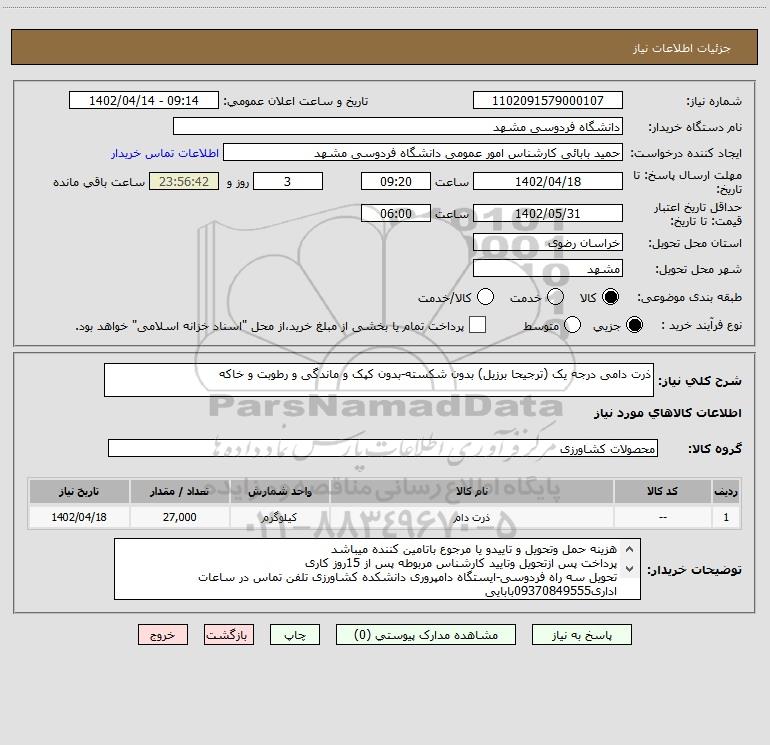The image size is (770, 745).
Task: Click the تعداد / مقدار column header
Action: [x=180, y=491]
